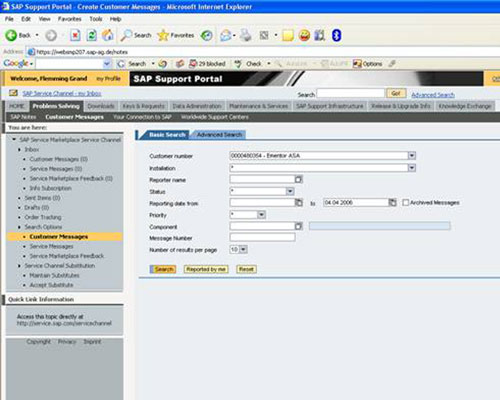The image size is (500, 400).
Task: Print the page with printer icon
Action: (x=246, y=35)
